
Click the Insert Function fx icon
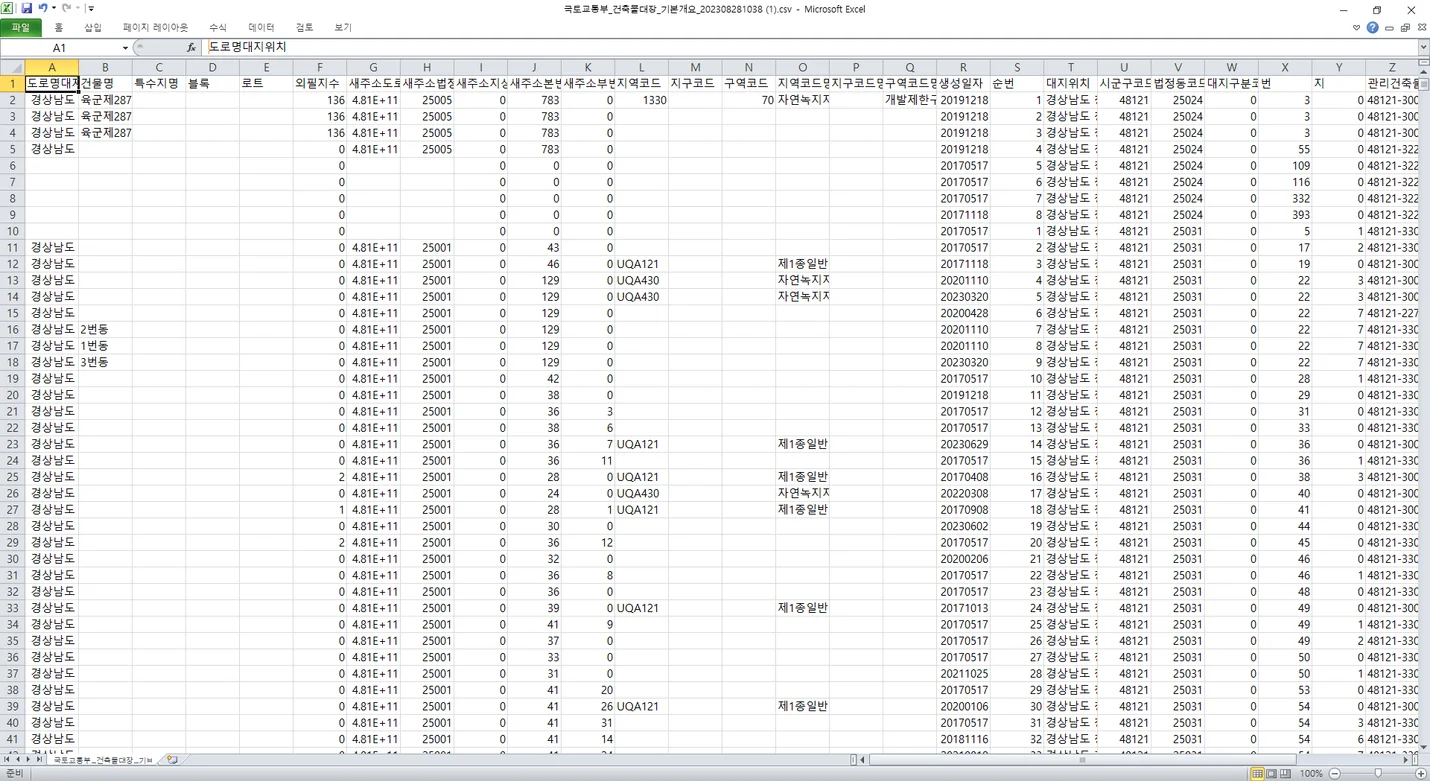[x=191, y=47]
